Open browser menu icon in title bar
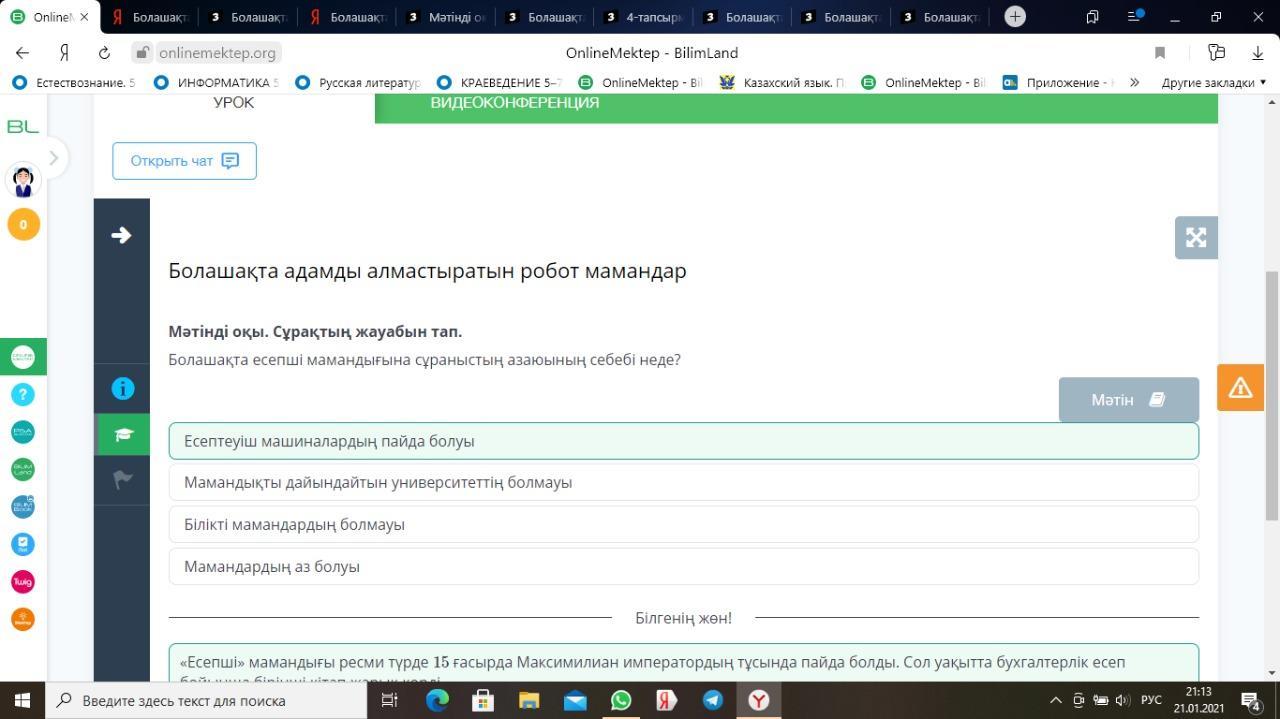 click(x=1134, y=16)
